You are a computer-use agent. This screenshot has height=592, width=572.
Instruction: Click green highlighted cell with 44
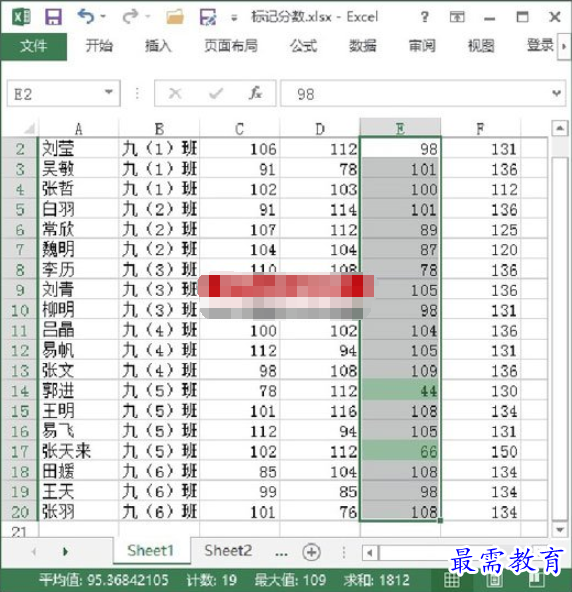(400, 390)
